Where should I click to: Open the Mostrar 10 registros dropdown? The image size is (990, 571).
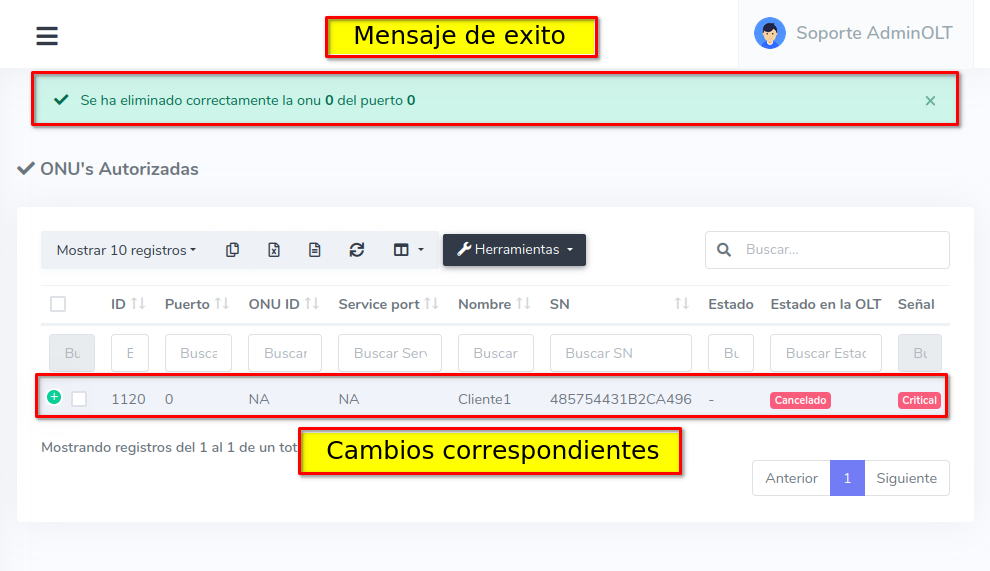pyautogui.click(x=126, y=250)
